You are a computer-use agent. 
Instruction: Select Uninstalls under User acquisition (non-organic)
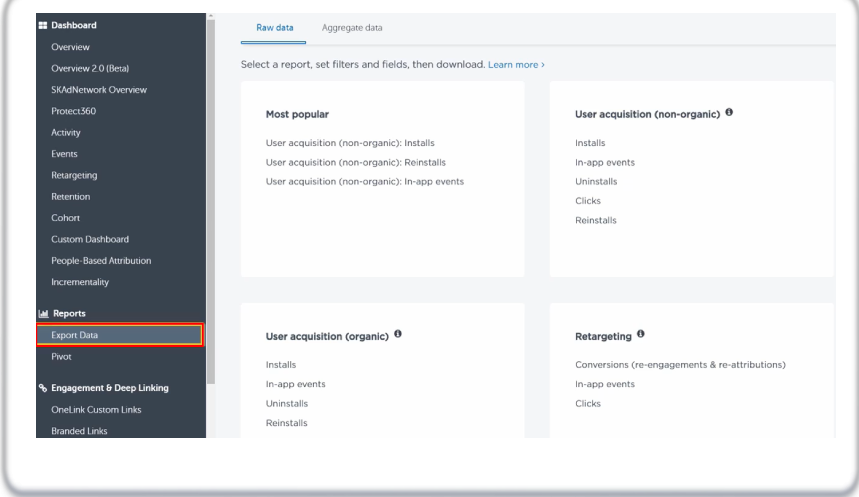coord(596,182)
